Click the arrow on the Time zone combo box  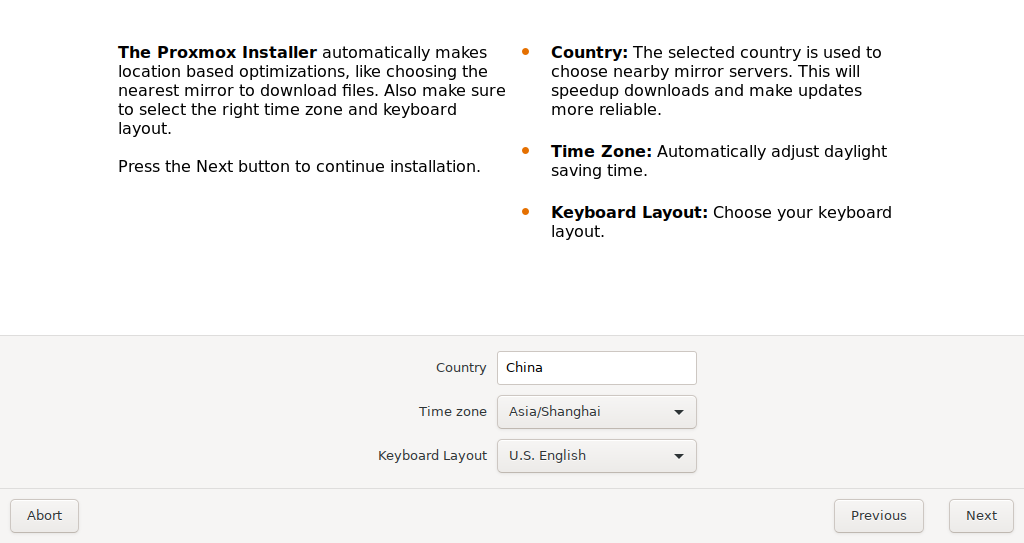(x=679, y=412)
